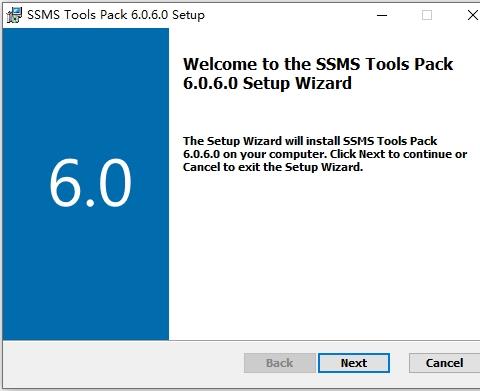Close the setup wizard window
The width and height of the screenshot is (480, 391).
click(x=473, y=15)
